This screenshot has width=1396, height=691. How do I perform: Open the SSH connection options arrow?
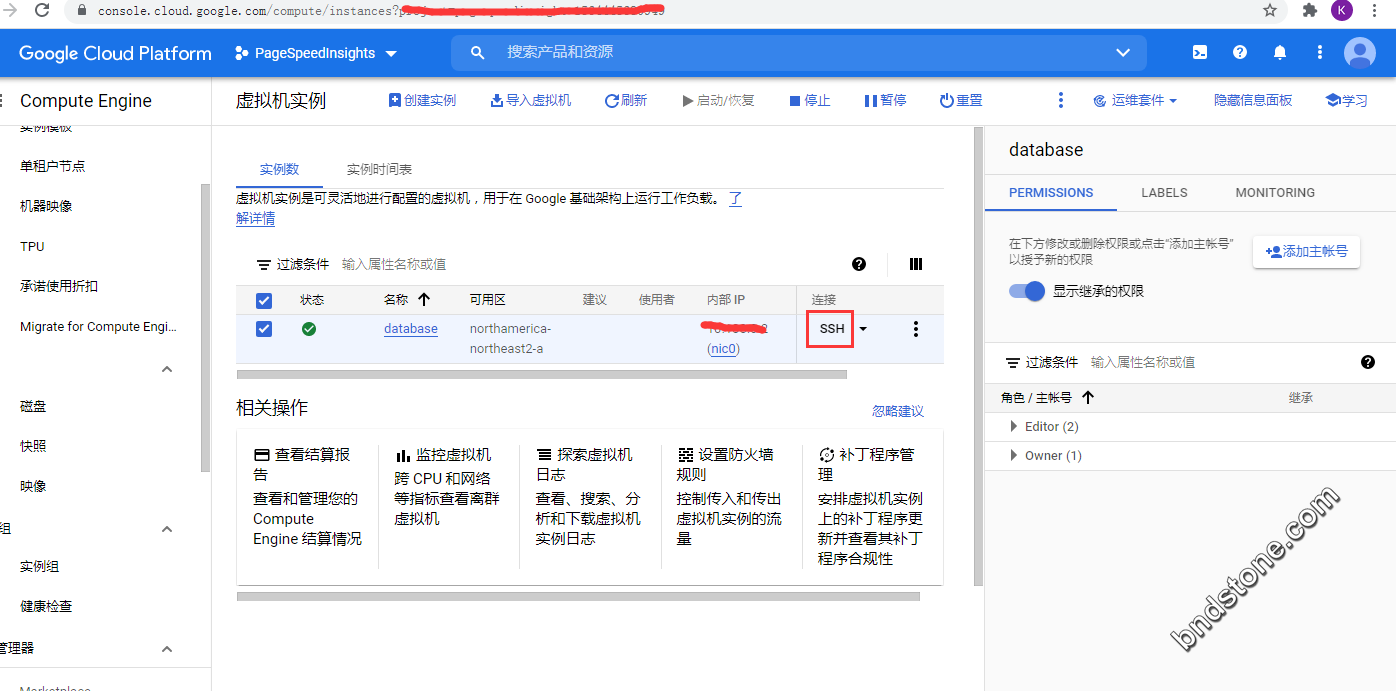coord(863,329)
